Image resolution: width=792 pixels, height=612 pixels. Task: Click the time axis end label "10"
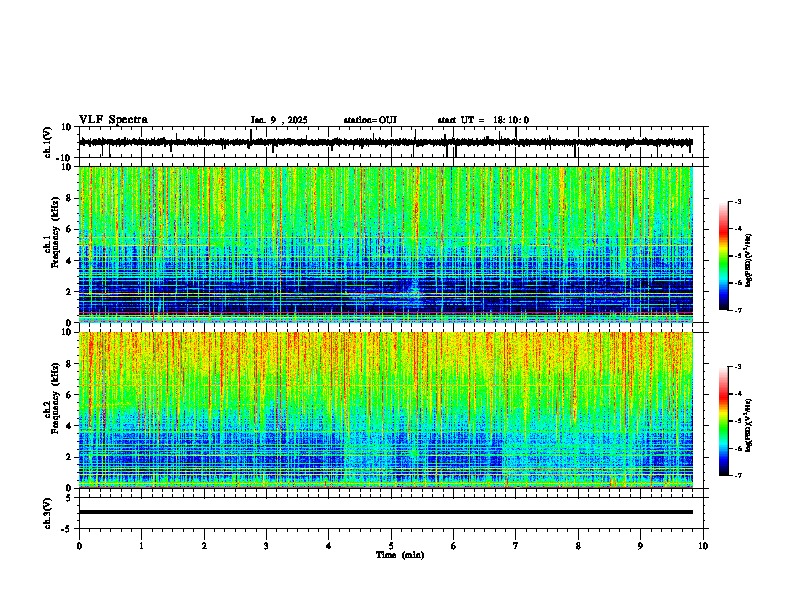point(703,546)
